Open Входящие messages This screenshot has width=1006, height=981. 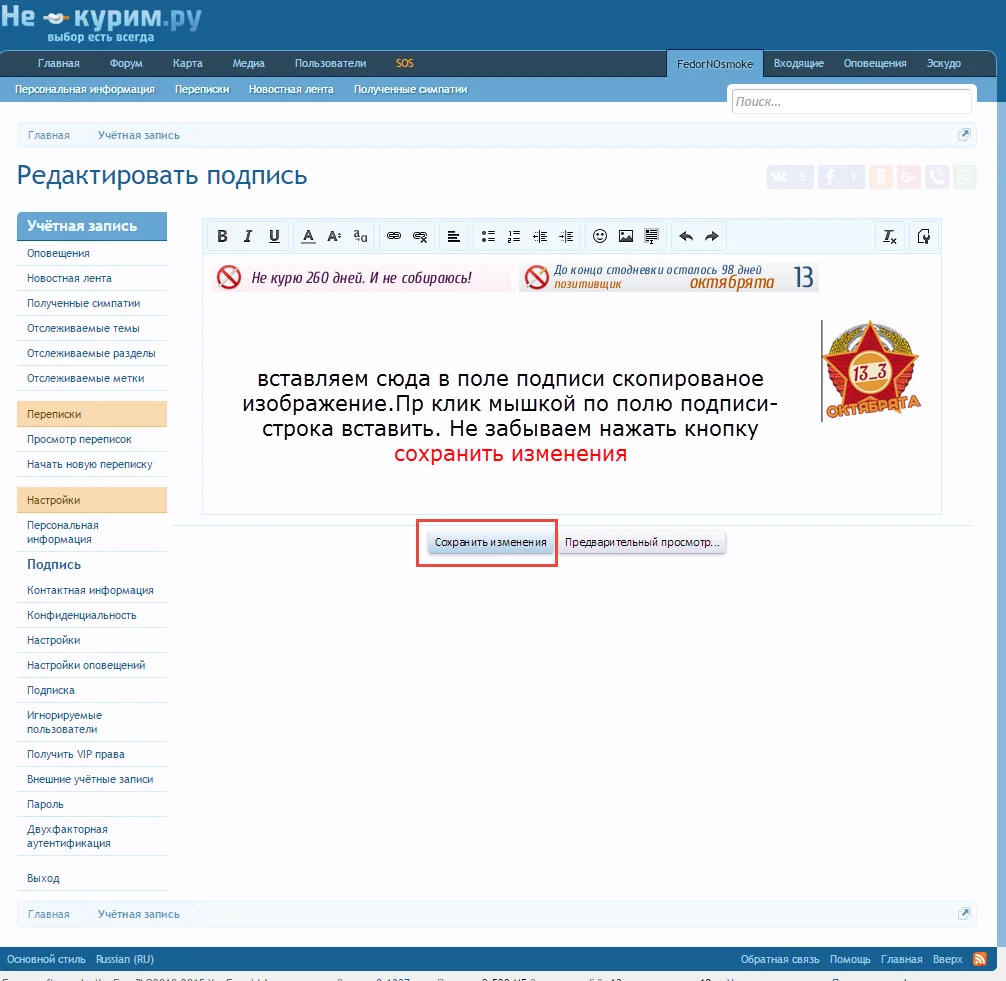tap(799, 63)
